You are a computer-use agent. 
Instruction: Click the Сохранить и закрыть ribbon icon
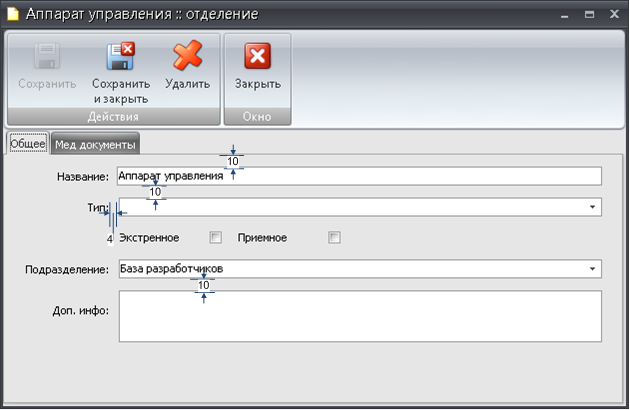[120, 57]
